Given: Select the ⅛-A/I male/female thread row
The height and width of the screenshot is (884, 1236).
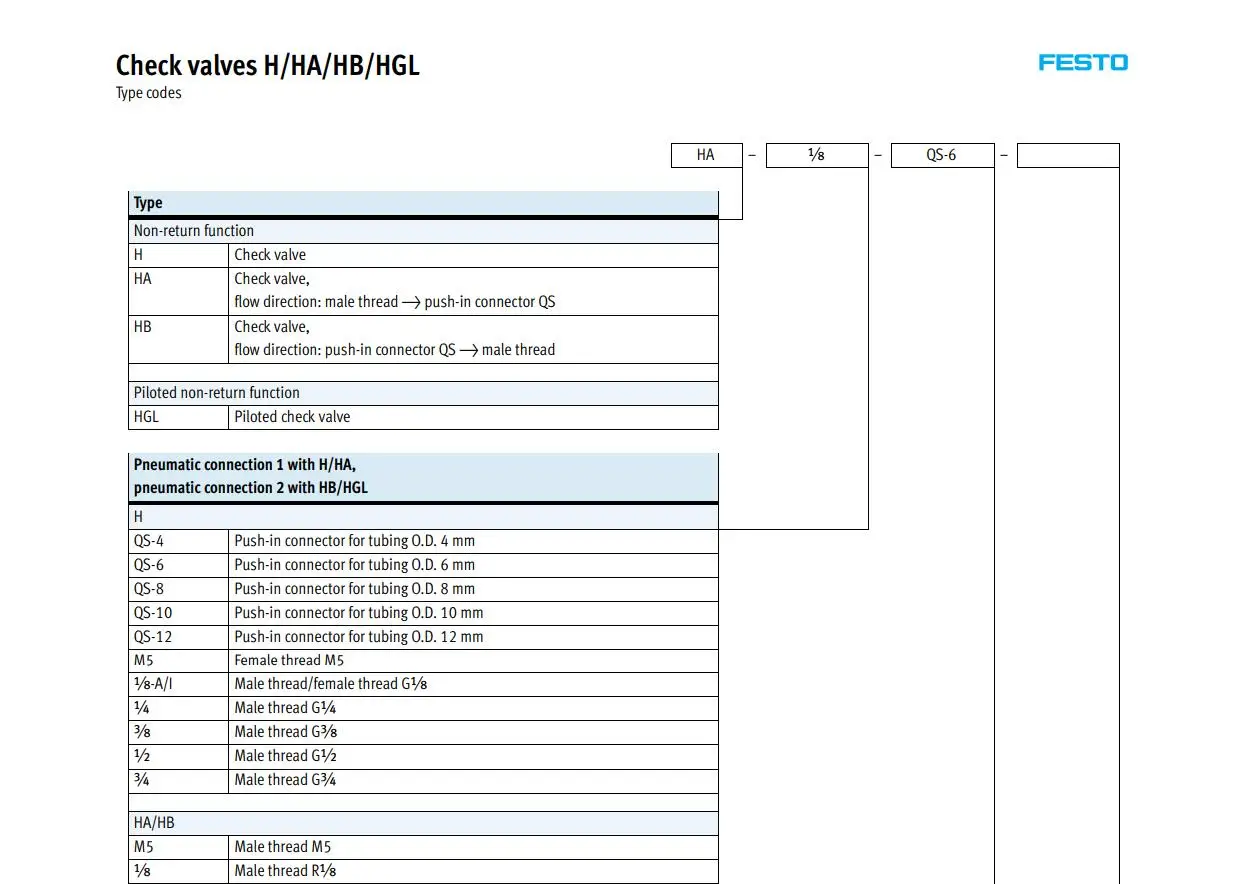Looking at the screenshot, I should tap(423, 684).
